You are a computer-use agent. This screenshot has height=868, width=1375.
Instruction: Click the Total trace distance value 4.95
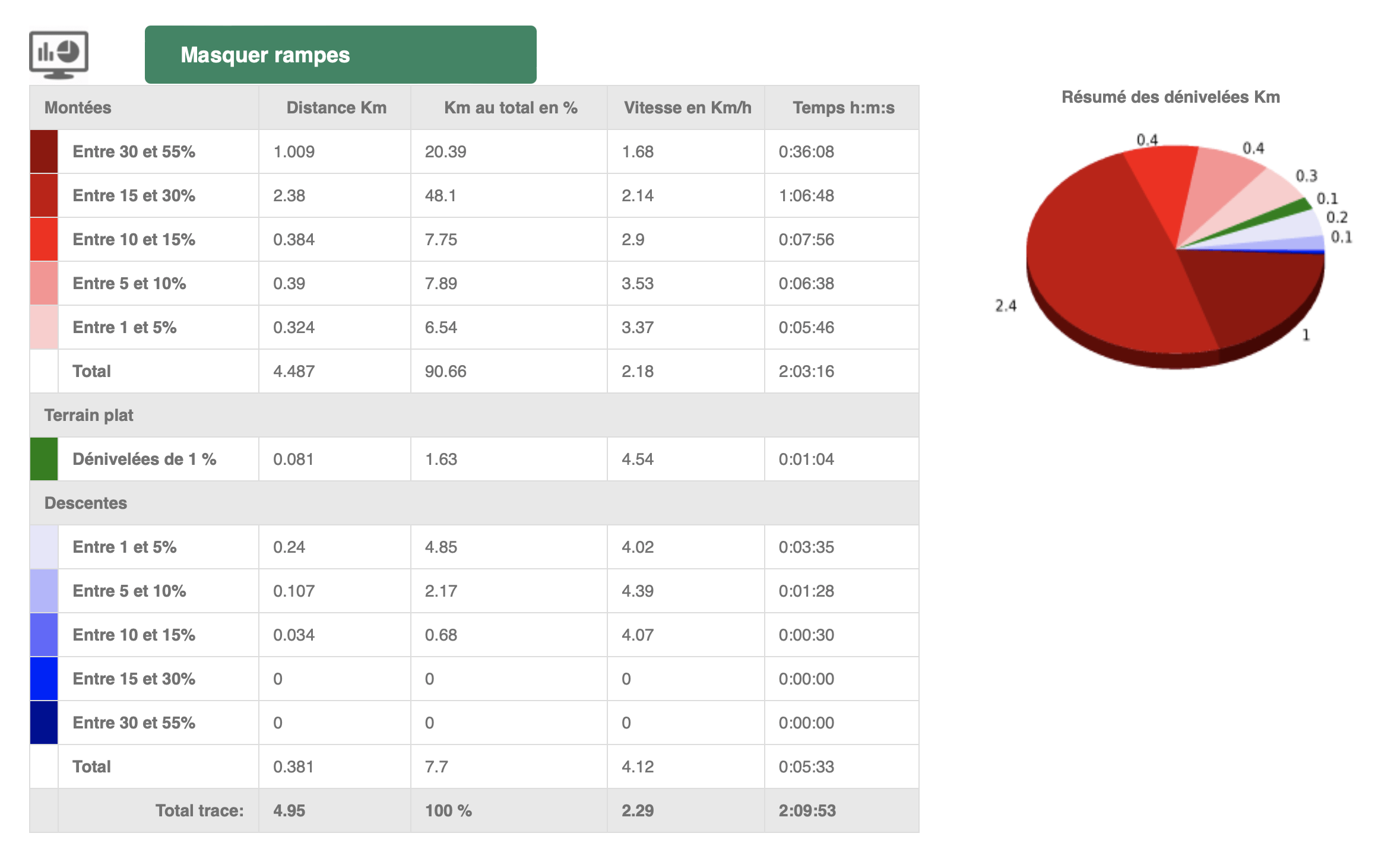tap(289, 810)
